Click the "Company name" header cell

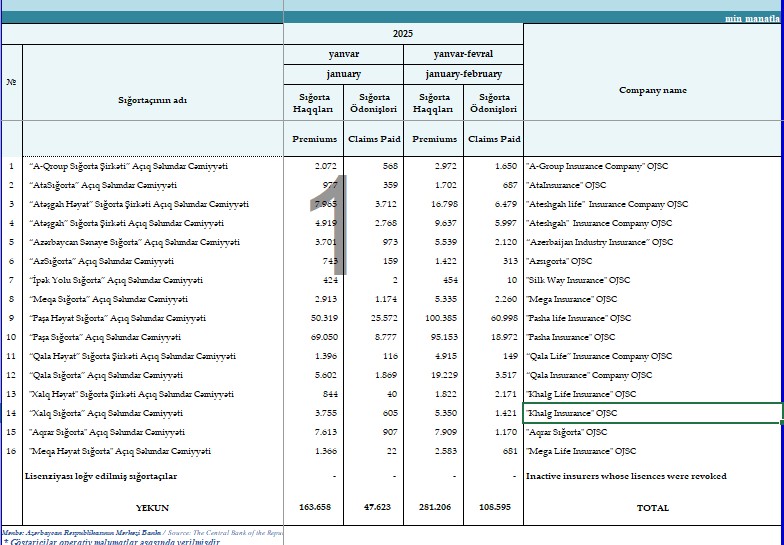pos(652,90)
